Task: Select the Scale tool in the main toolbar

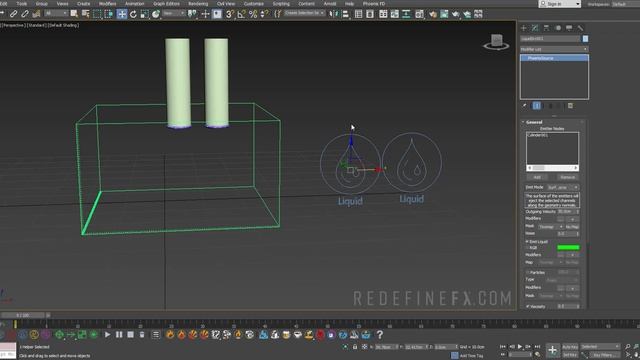Action: 144,14
